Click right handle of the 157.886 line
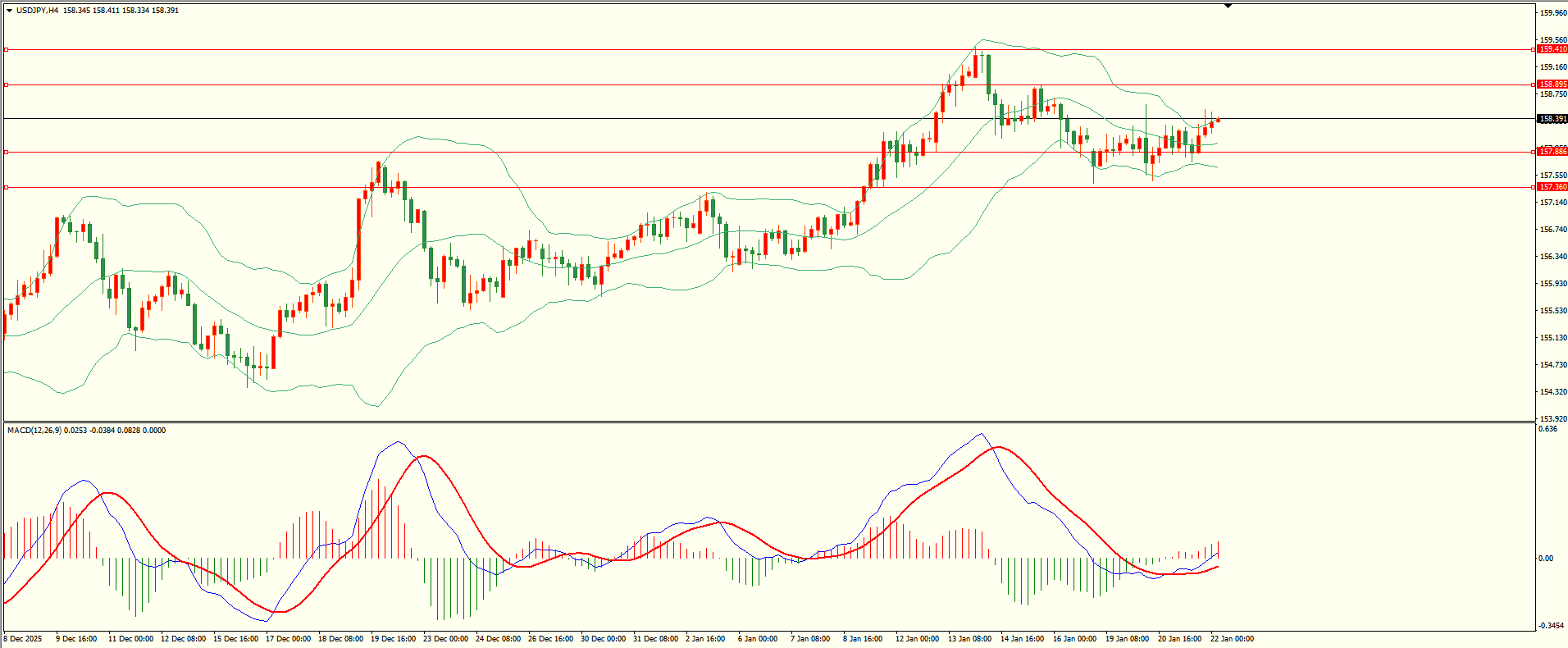 pos(1534,152)
